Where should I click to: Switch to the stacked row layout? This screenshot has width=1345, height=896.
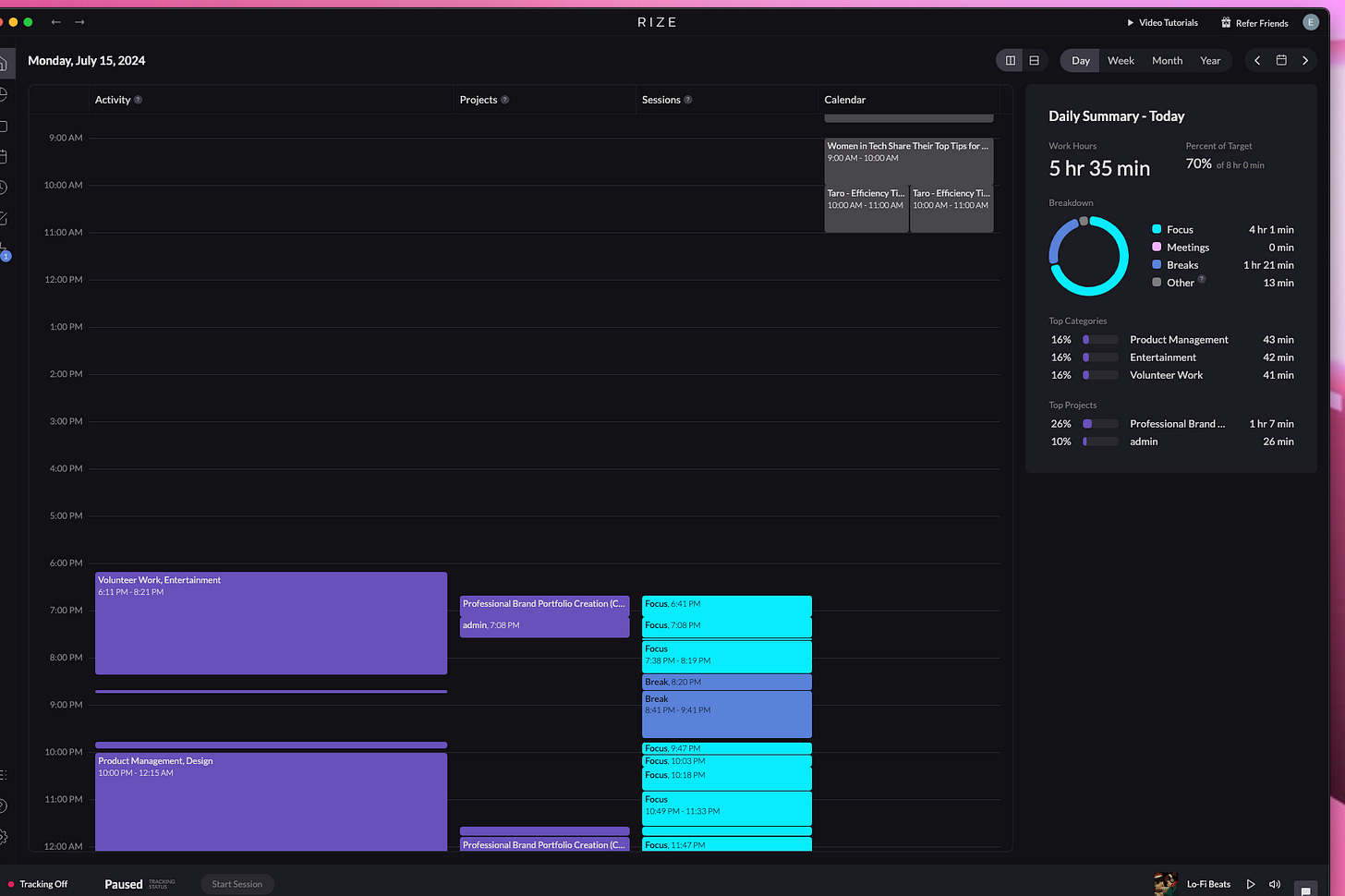1035,60
